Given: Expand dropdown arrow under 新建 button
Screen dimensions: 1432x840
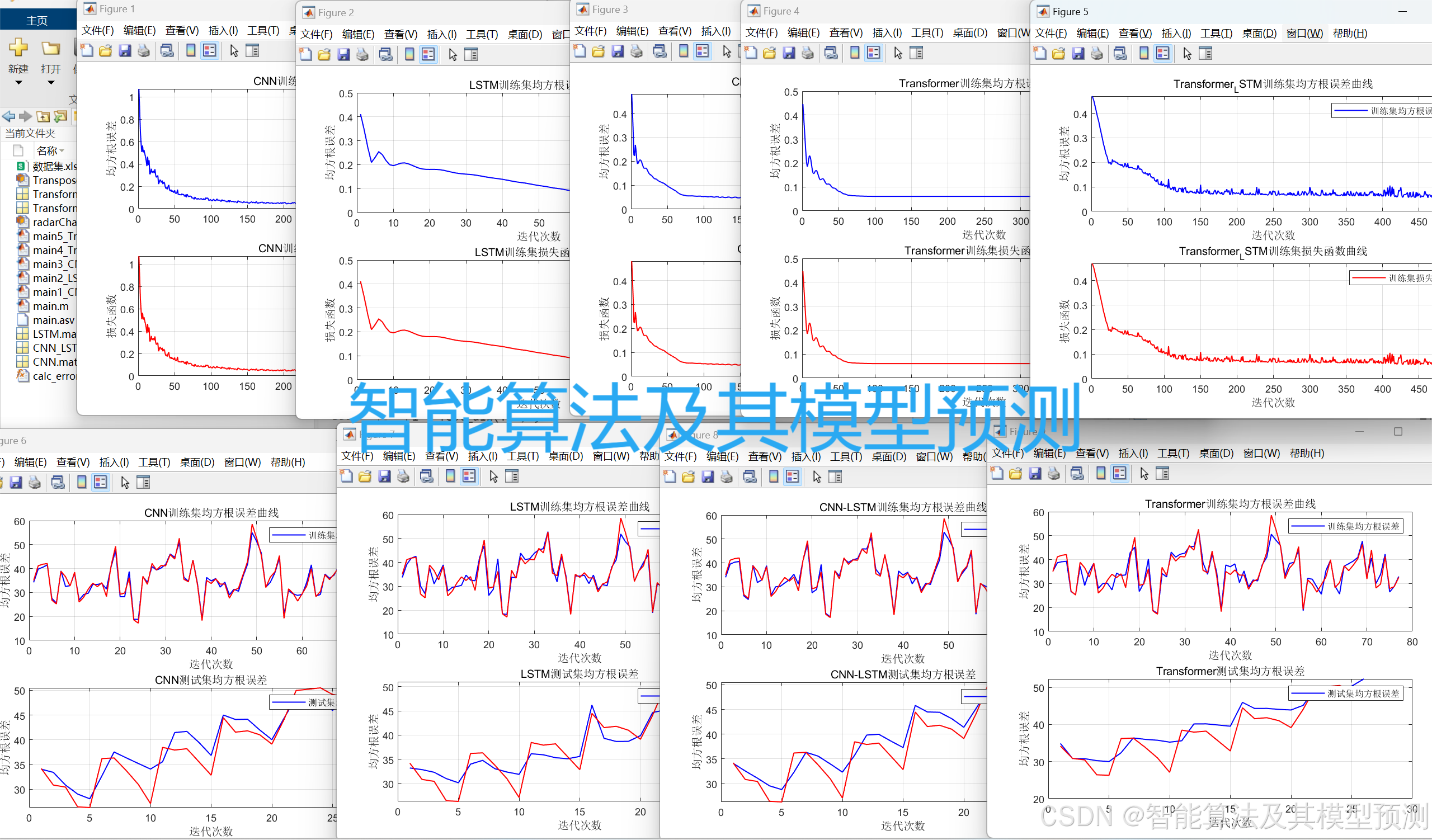Looking at the screenshot, I should pyautogui.click(x=18, y=83).
